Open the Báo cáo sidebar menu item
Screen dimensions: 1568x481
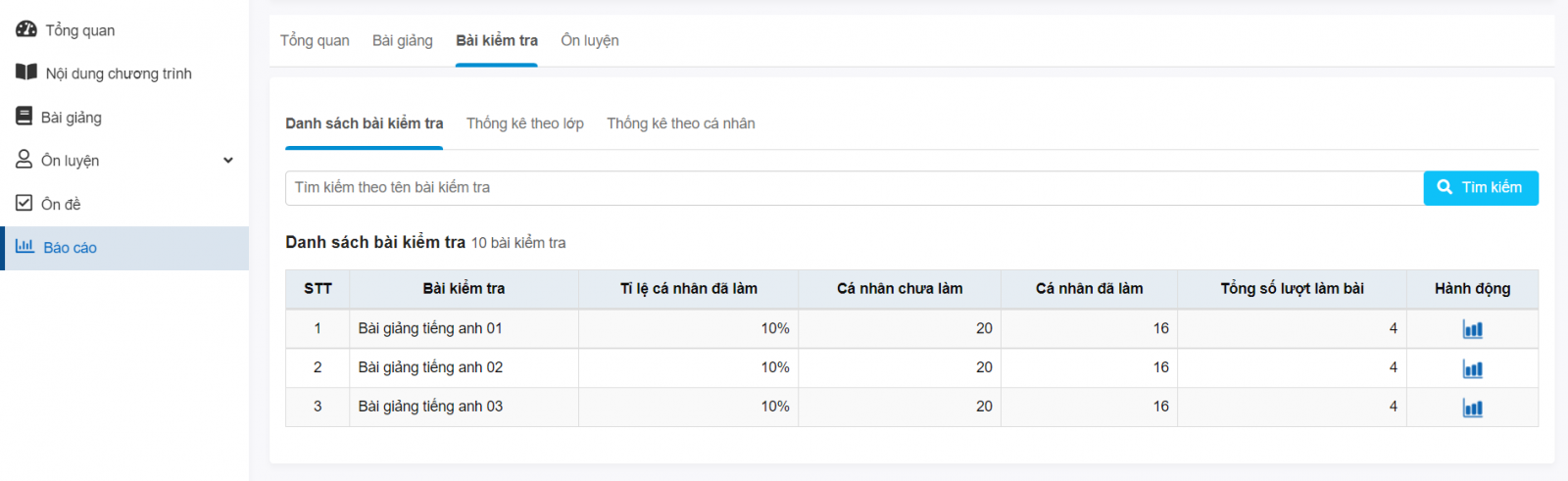[x=124, y=248]
